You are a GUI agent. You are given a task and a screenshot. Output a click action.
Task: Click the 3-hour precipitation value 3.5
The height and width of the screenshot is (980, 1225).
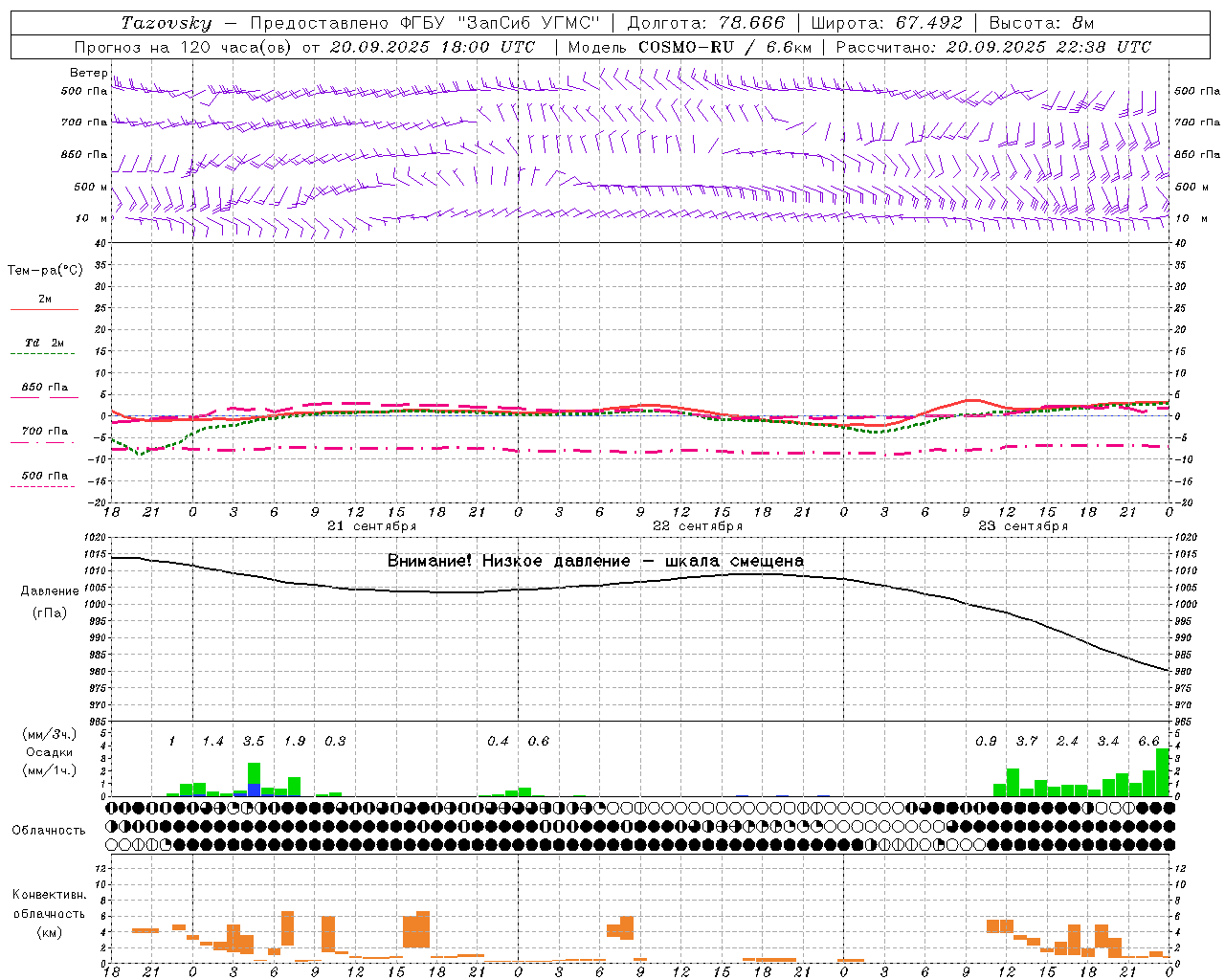click(254, 742)
